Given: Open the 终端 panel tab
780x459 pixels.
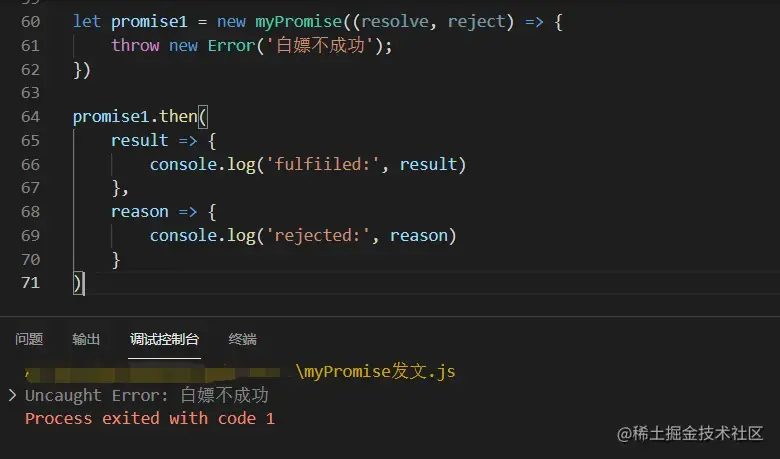Looking at the screenshot, I should coord(242,339).
